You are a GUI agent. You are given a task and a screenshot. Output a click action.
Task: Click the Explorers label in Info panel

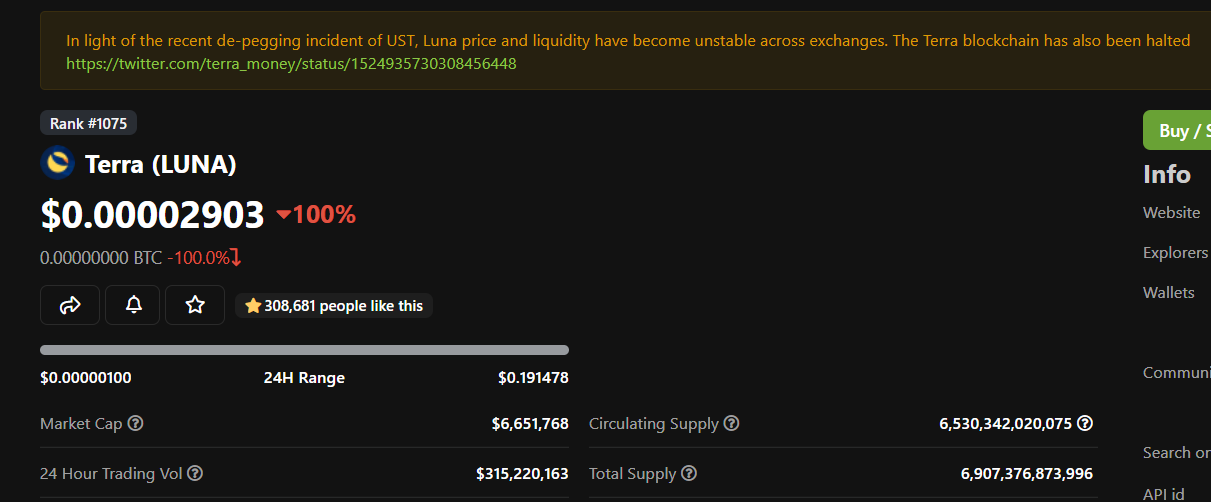click(1175, 252)
